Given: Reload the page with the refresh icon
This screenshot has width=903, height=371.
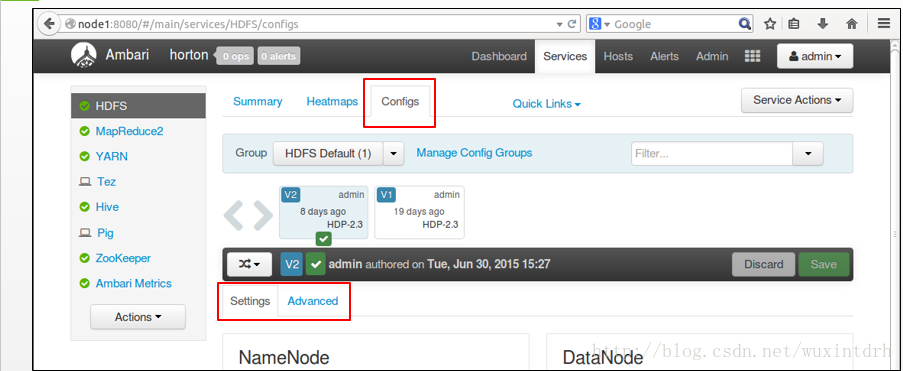Looking at the screenshot, I should pyautogui.click(x=571, y=24).
